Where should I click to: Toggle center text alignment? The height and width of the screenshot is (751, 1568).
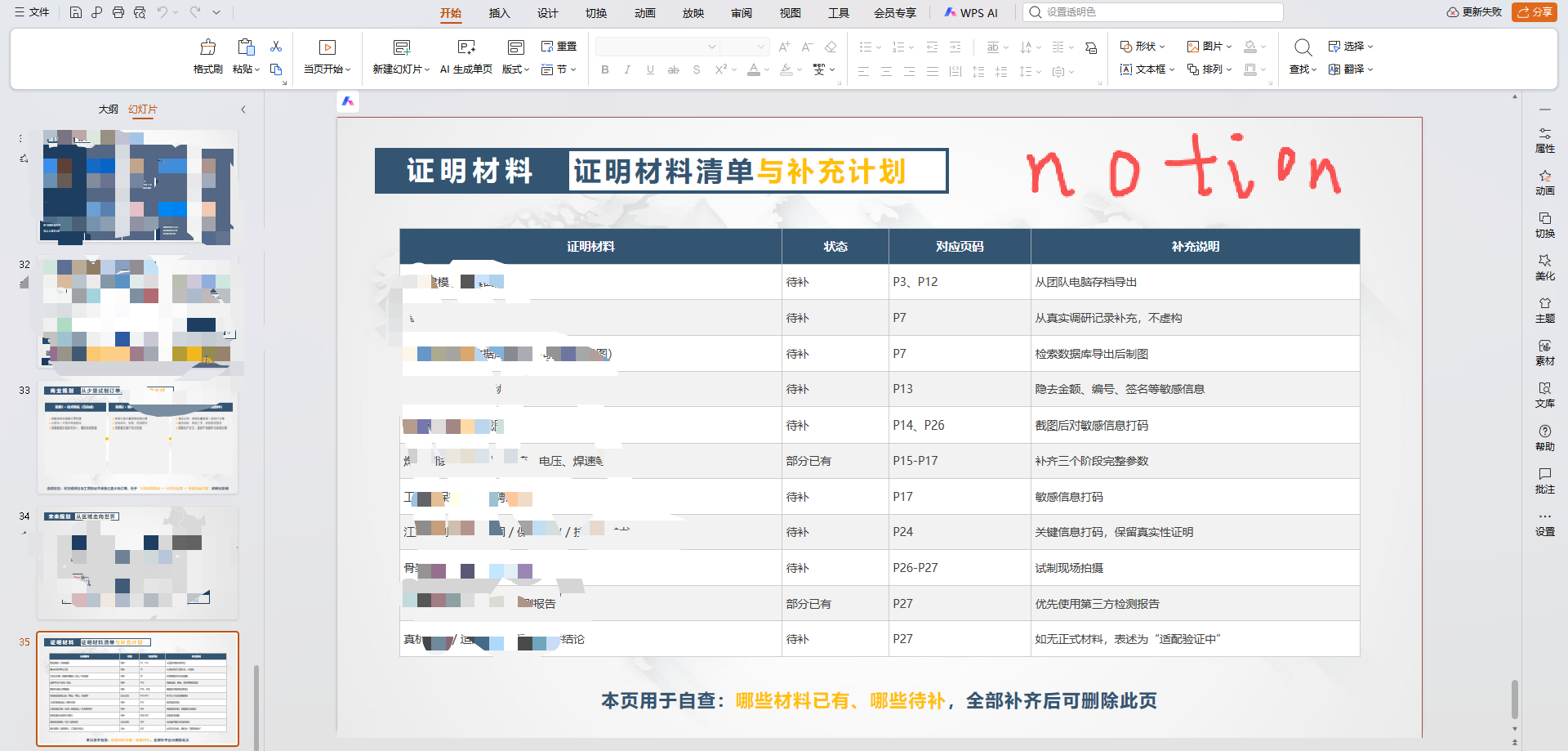coord(886,71)
